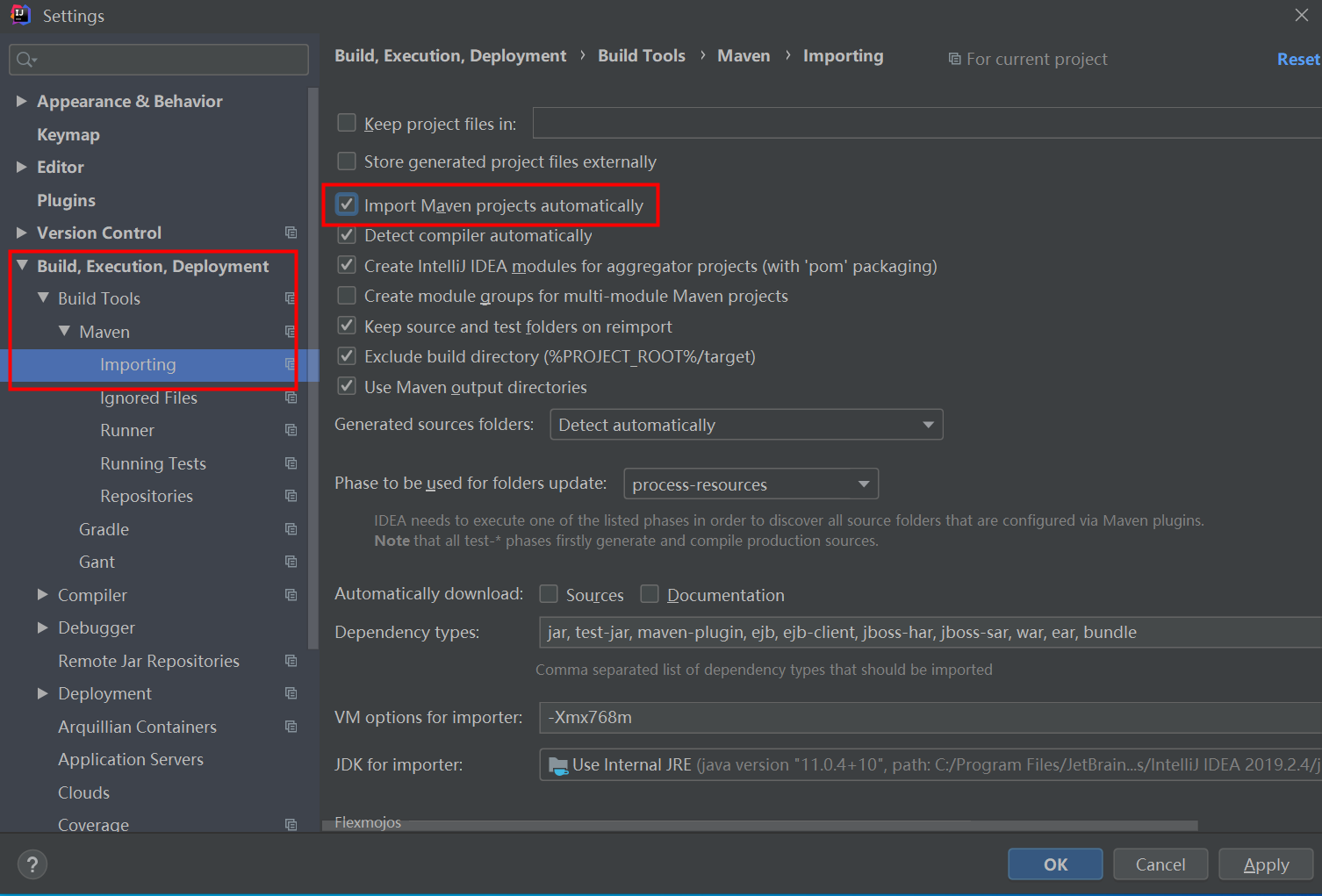Click project-level icon beside Compiler
This screenshot has height=896, width=1322.
pyautogui.click(x=291, y=595)
